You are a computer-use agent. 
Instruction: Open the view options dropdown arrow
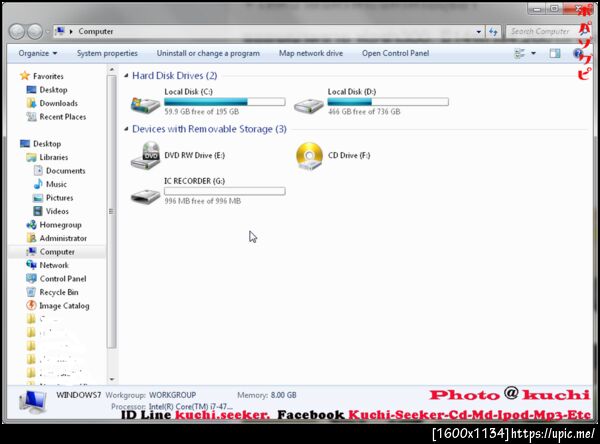(533, 53)
